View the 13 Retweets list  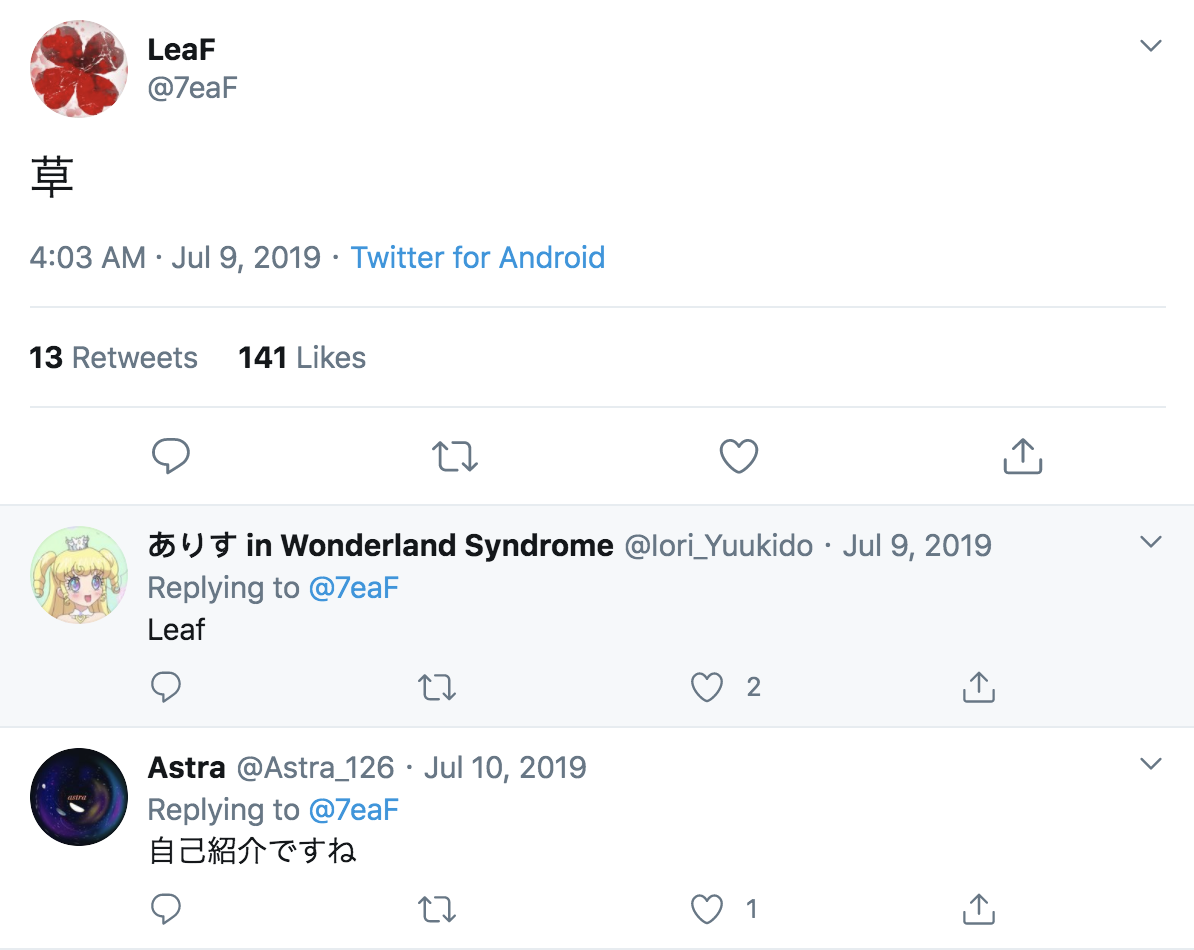click(113, 358)
